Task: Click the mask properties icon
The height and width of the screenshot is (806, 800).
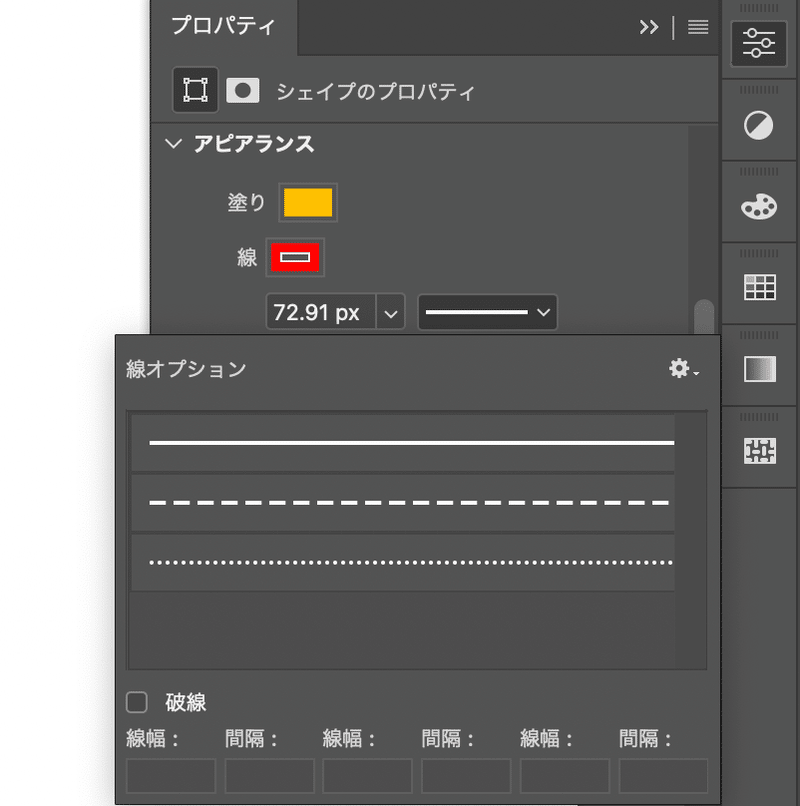Action: (243, 90)
